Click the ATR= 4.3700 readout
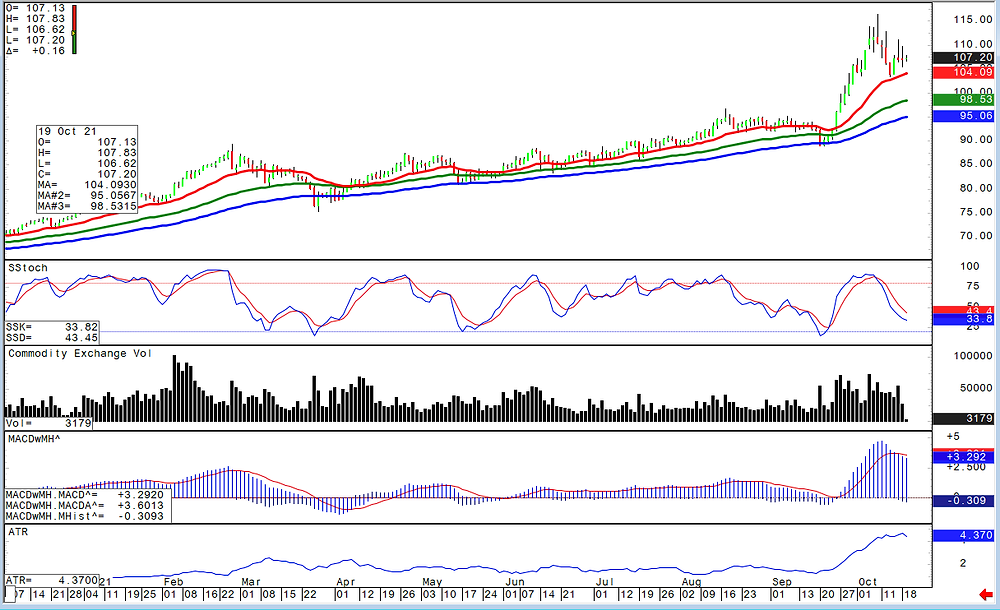 [x=52, y=581]
